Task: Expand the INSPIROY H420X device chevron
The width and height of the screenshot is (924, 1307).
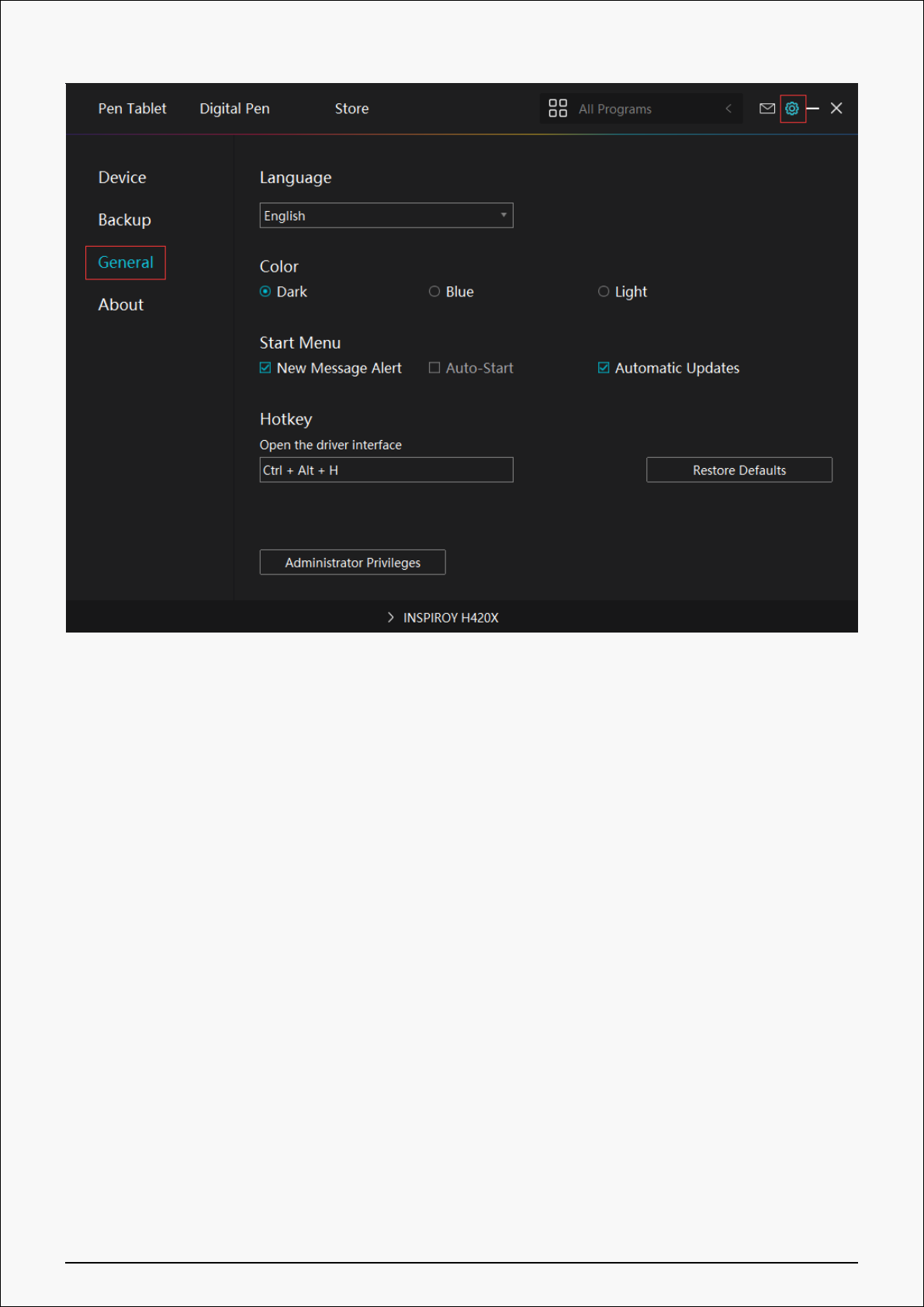Action: [391, 618]
